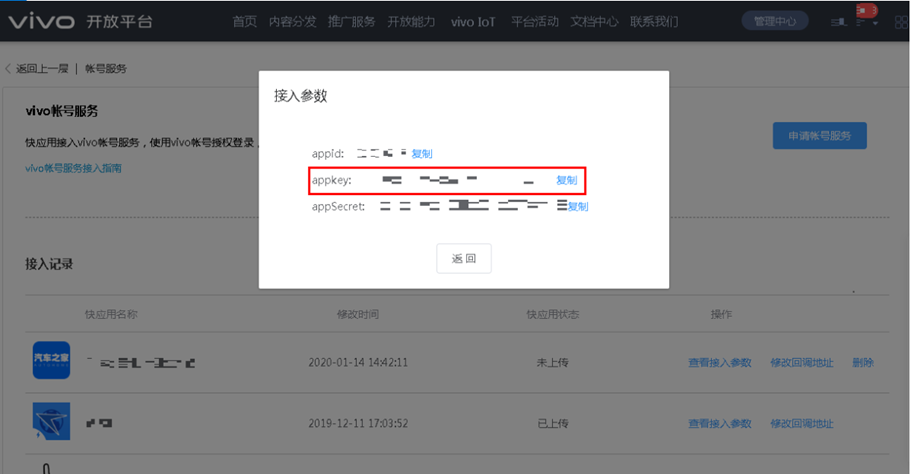Open 推广服务 navigation item
Viewport: 911px width, 474px height.
click(352, 21)
